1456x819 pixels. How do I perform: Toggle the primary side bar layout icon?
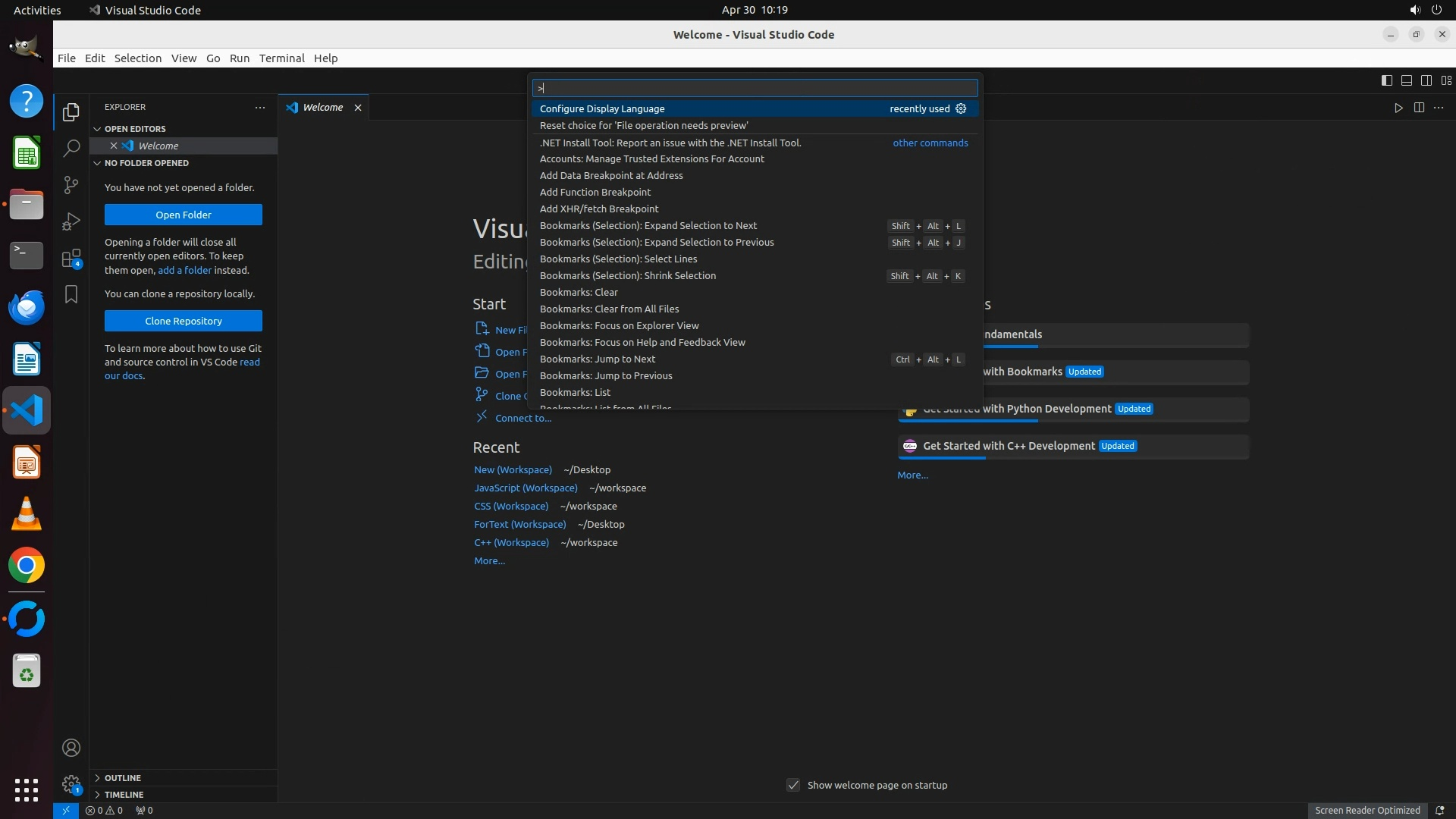(x=1386, y=80)
